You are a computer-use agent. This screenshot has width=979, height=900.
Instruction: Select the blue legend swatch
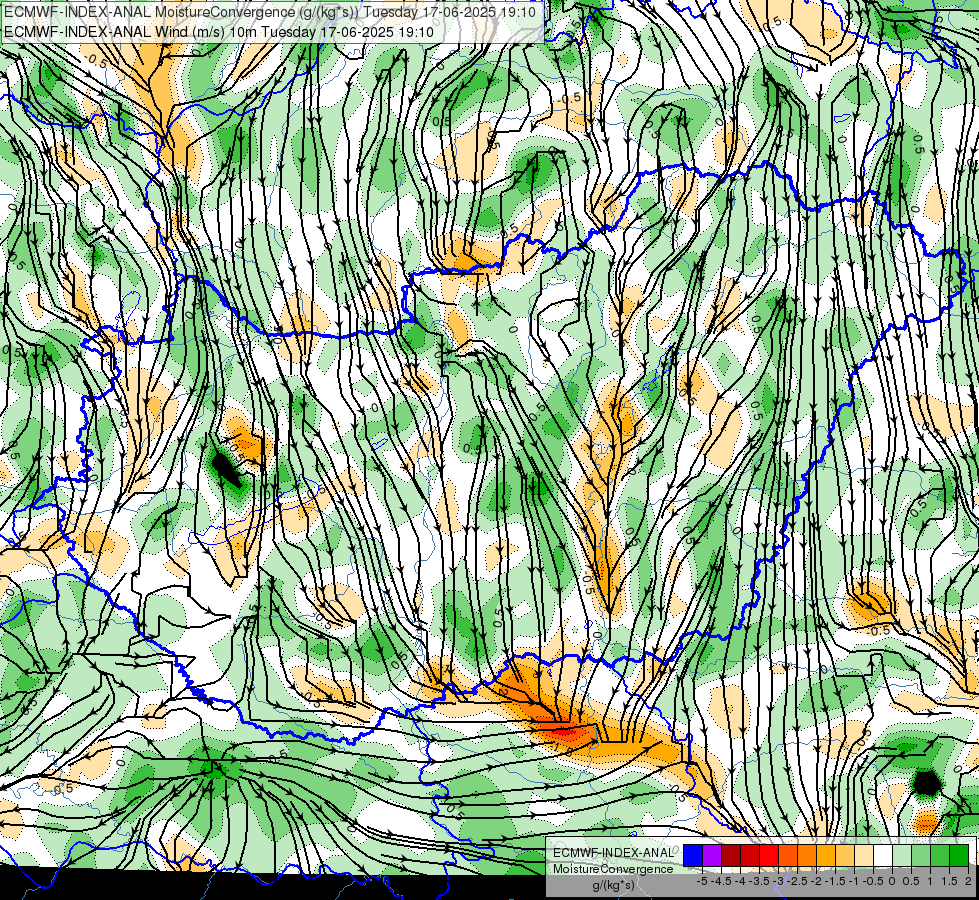[693, 856]
